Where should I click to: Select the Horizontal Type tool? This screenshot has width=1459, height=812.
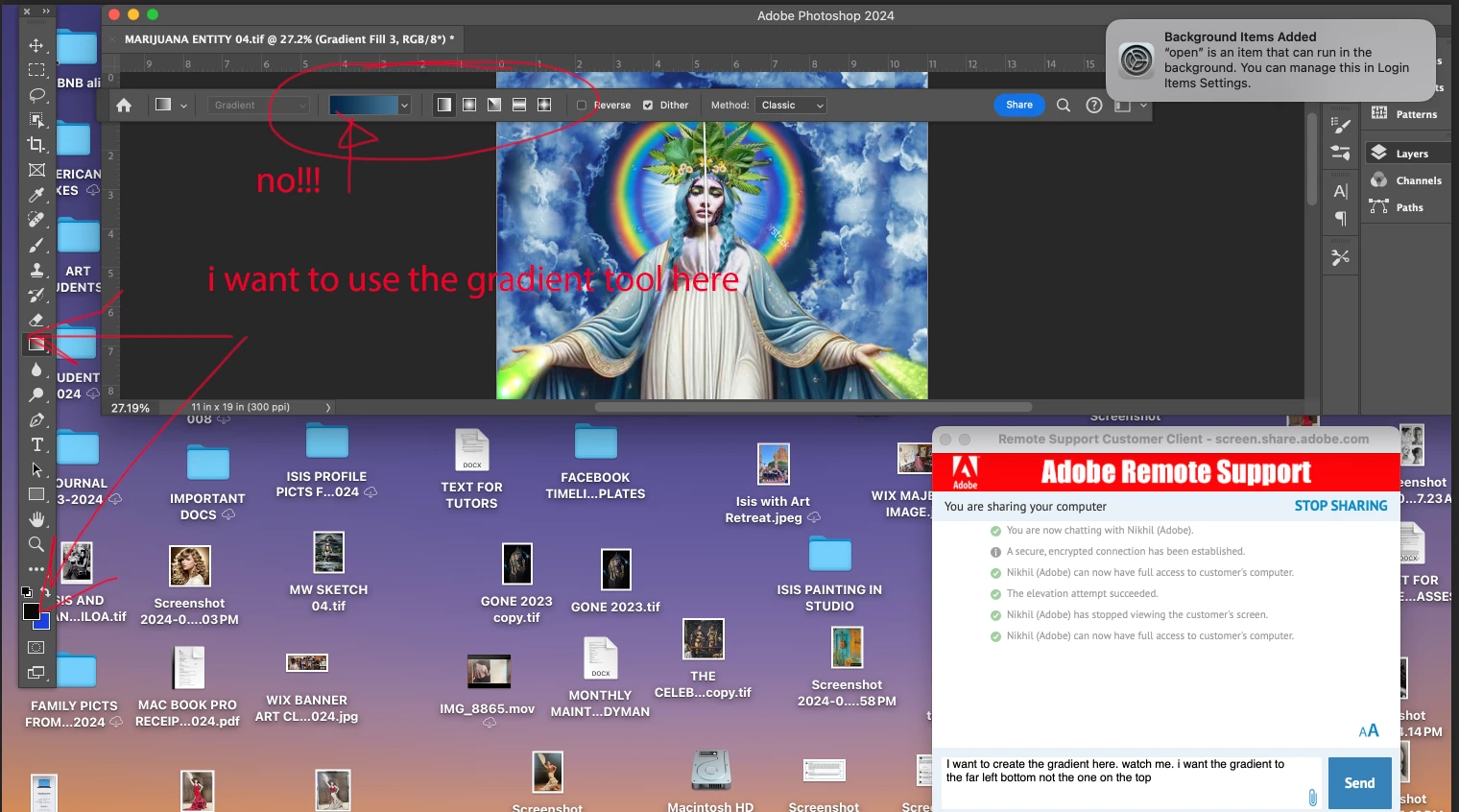36,444
